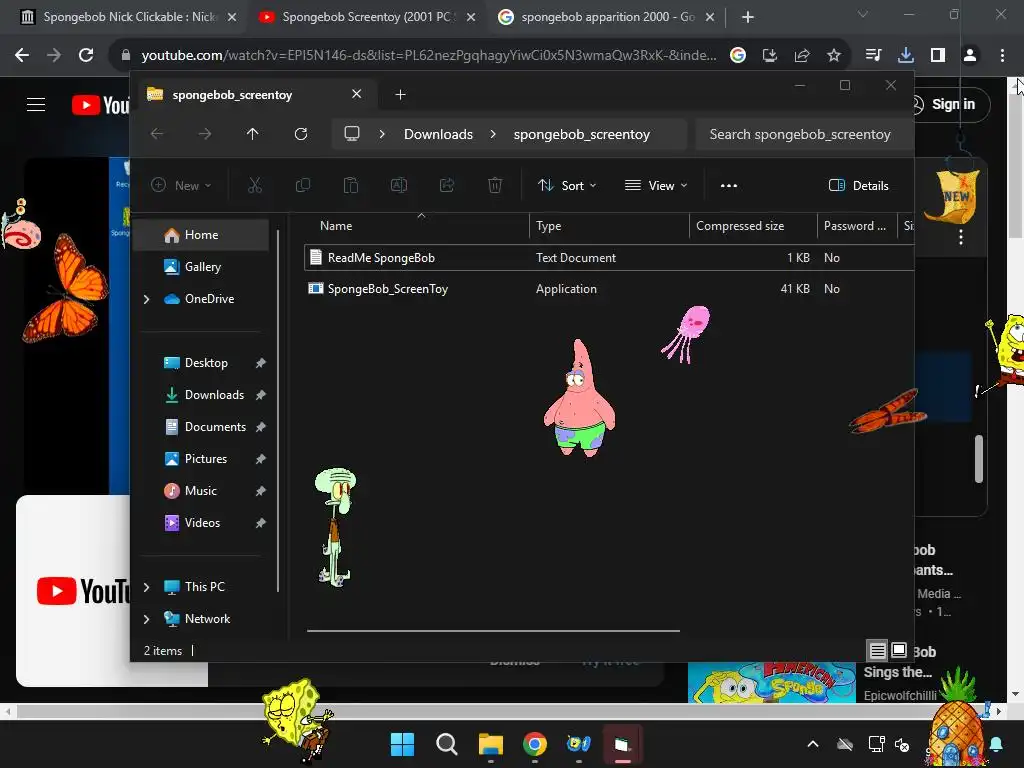Expand the OneDrive tree node
This screenshot has height=768, width=1024.
coord(146,299)
